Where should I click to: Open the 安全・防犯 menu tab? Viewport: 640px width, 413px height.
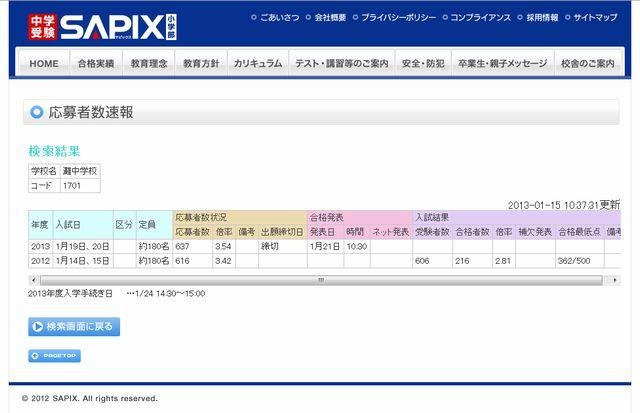[x=423, y=63]
